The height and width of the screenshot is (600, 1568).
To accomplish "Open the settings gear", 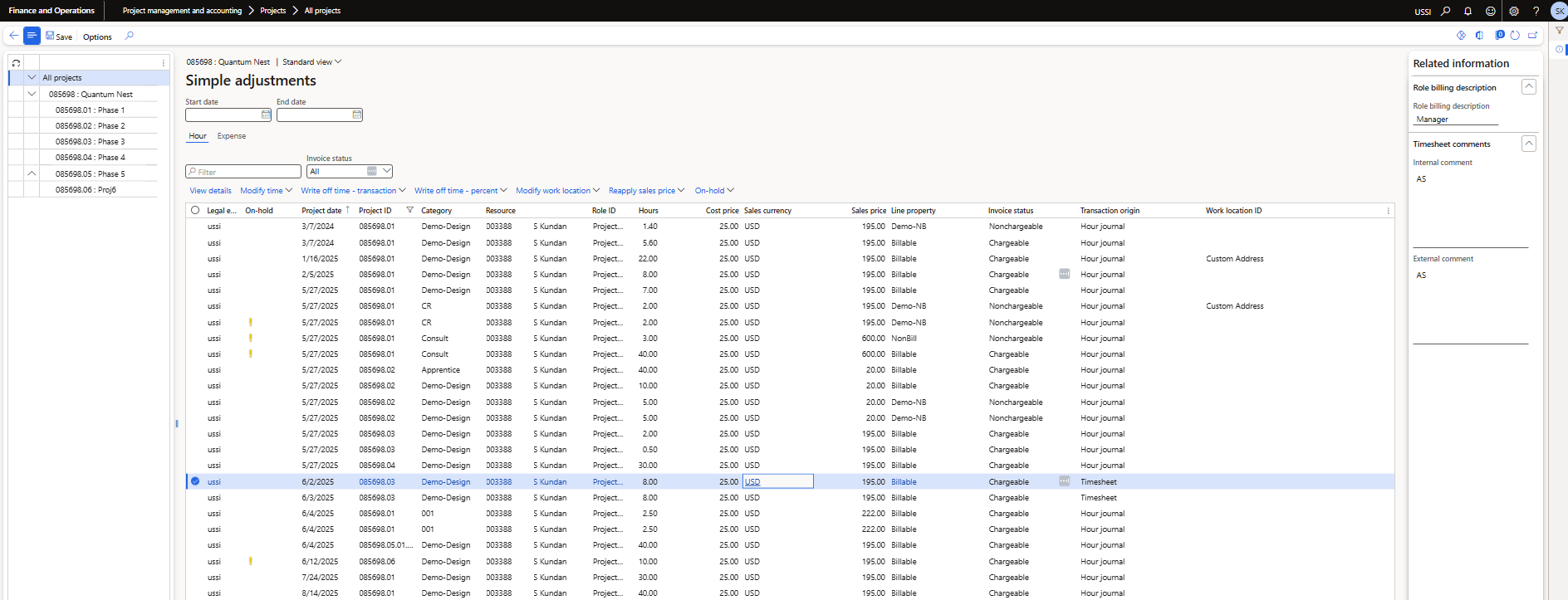I will point(1514,11).
